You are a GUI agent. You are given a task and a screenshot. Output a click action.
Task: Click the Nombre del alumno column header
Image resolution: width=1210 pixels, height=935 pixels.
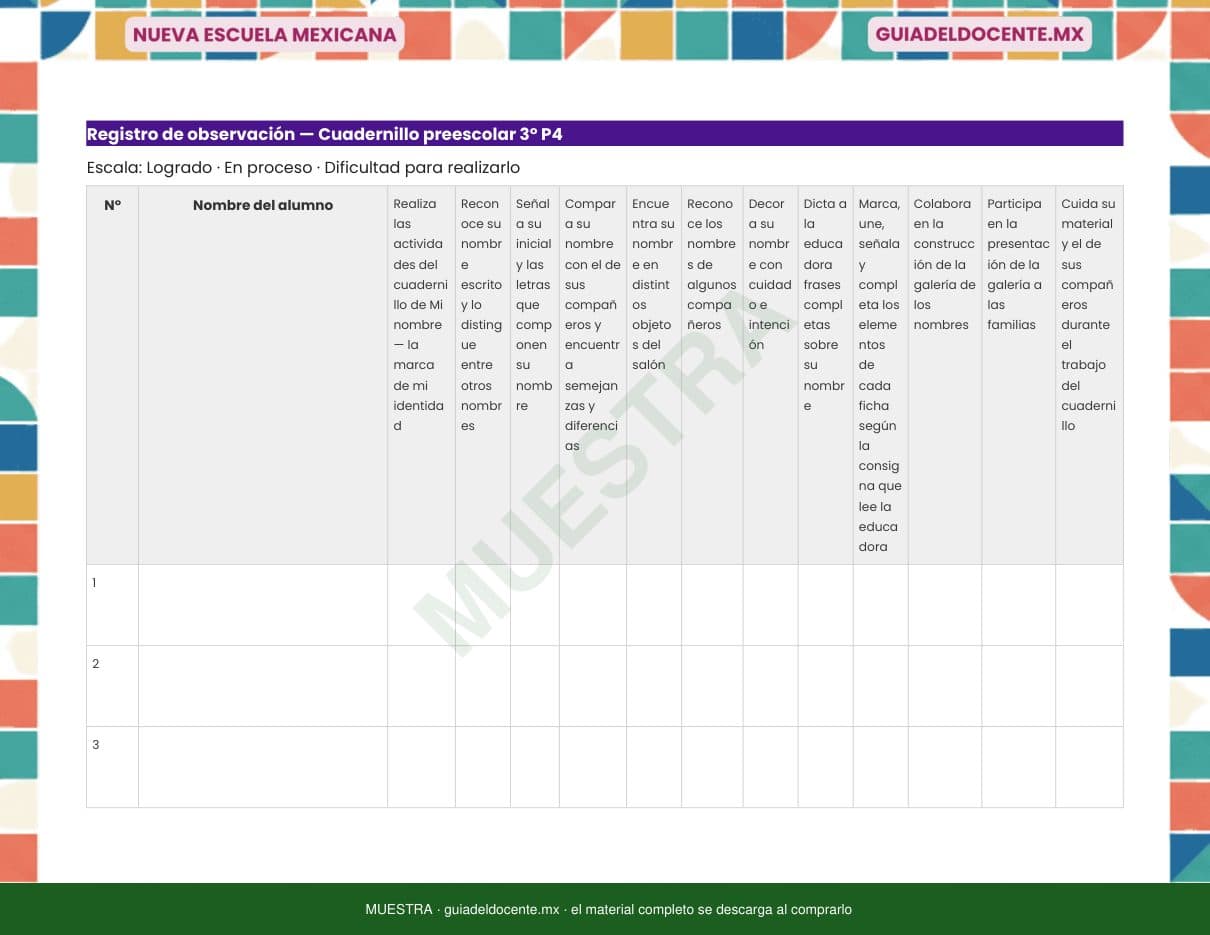(x=263, y=375)
